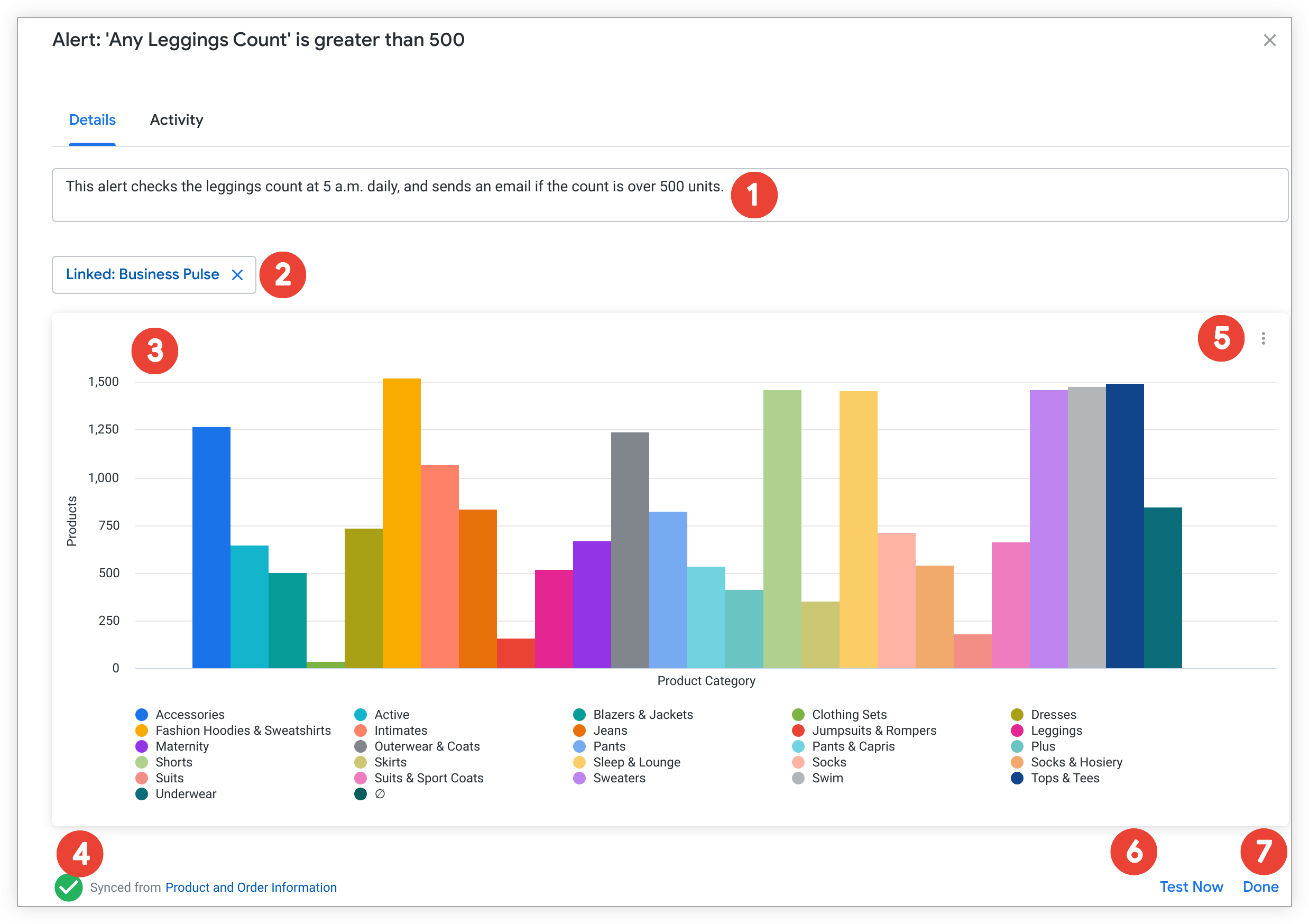This screenshot has height=924, width=1309.
Task: Close the alert dialog with X
Action: [x=1269, y=41]
